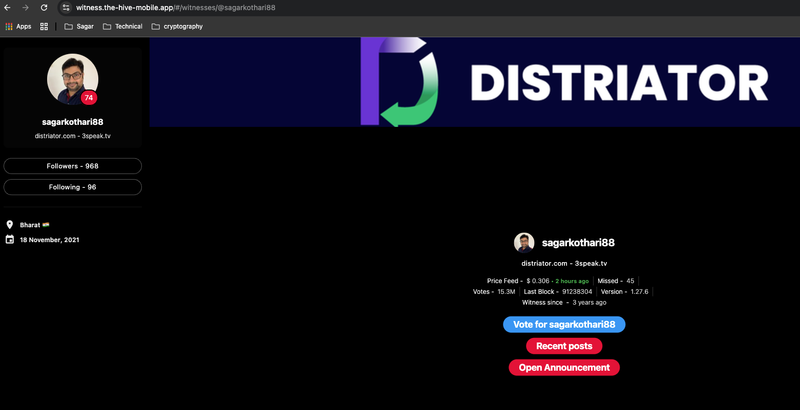Image resolution: width=800 pixels, height=410 pixels.
Task: Show the Followers - 968 list
Action: tap(72, 166)
